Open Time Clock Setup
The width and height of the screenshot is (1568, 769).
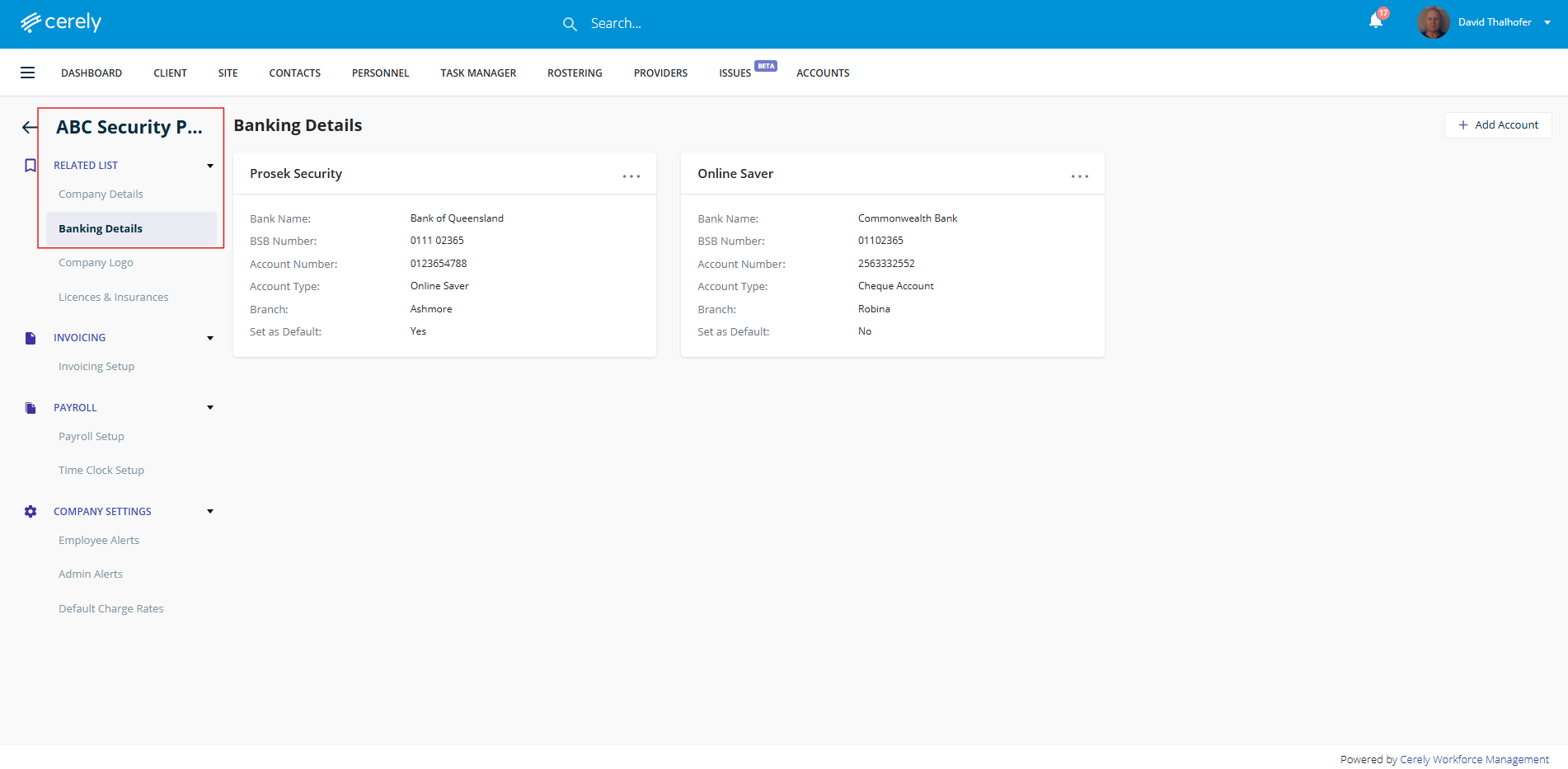pos(101,471)
